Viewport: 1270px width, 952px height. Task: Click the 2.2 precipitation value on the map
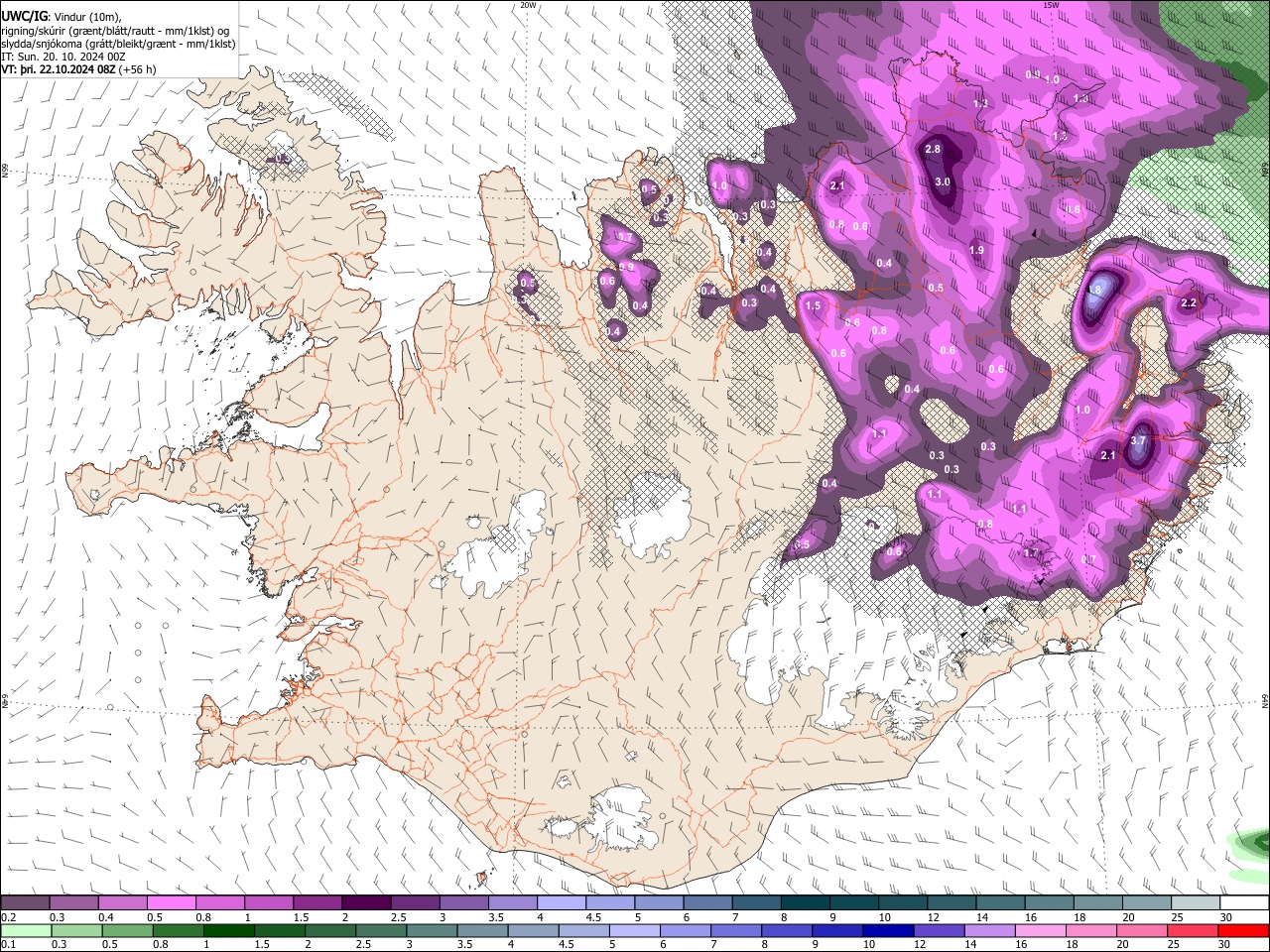[1189, 303]
